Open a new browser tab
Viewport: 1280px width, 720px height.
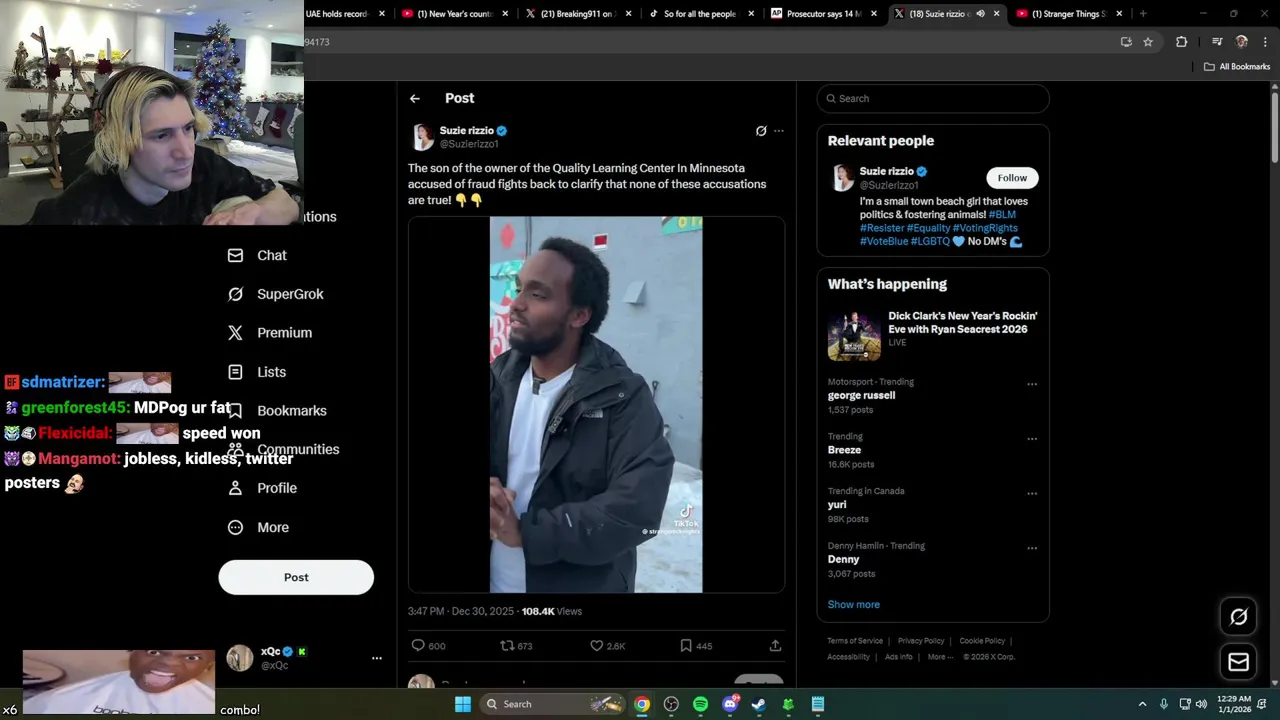(x=1143, y=14)
